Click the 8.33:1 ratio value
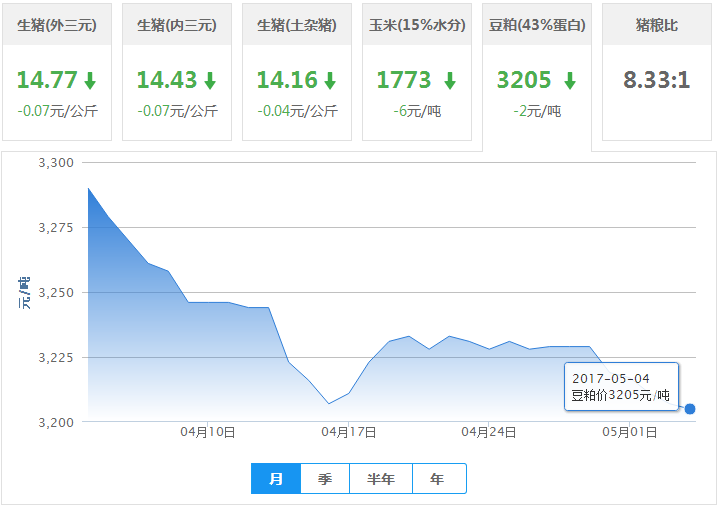The image size is (719, 507). [657, 80]
